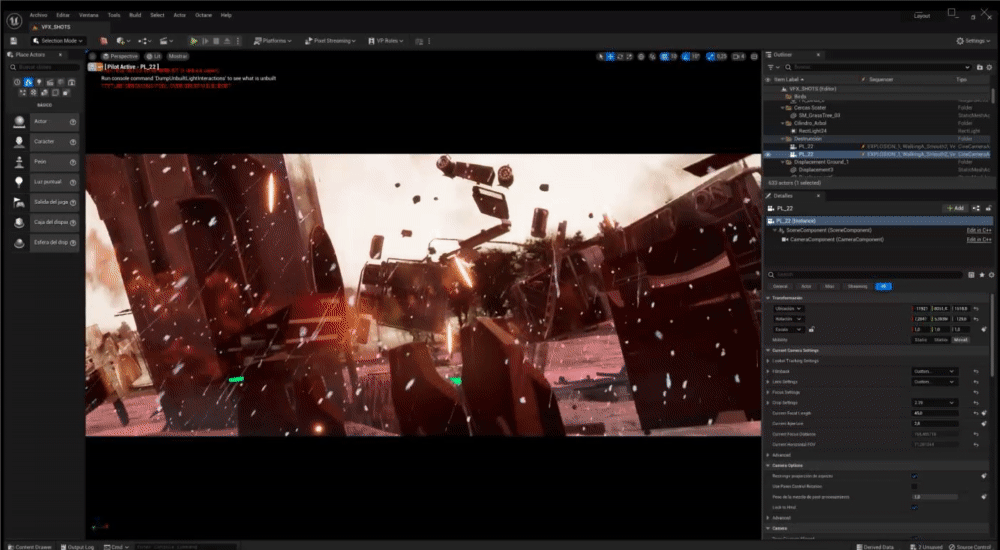Open Outliner settings gear
Viewport: 1000px width, 550px height.
point(989,67)
